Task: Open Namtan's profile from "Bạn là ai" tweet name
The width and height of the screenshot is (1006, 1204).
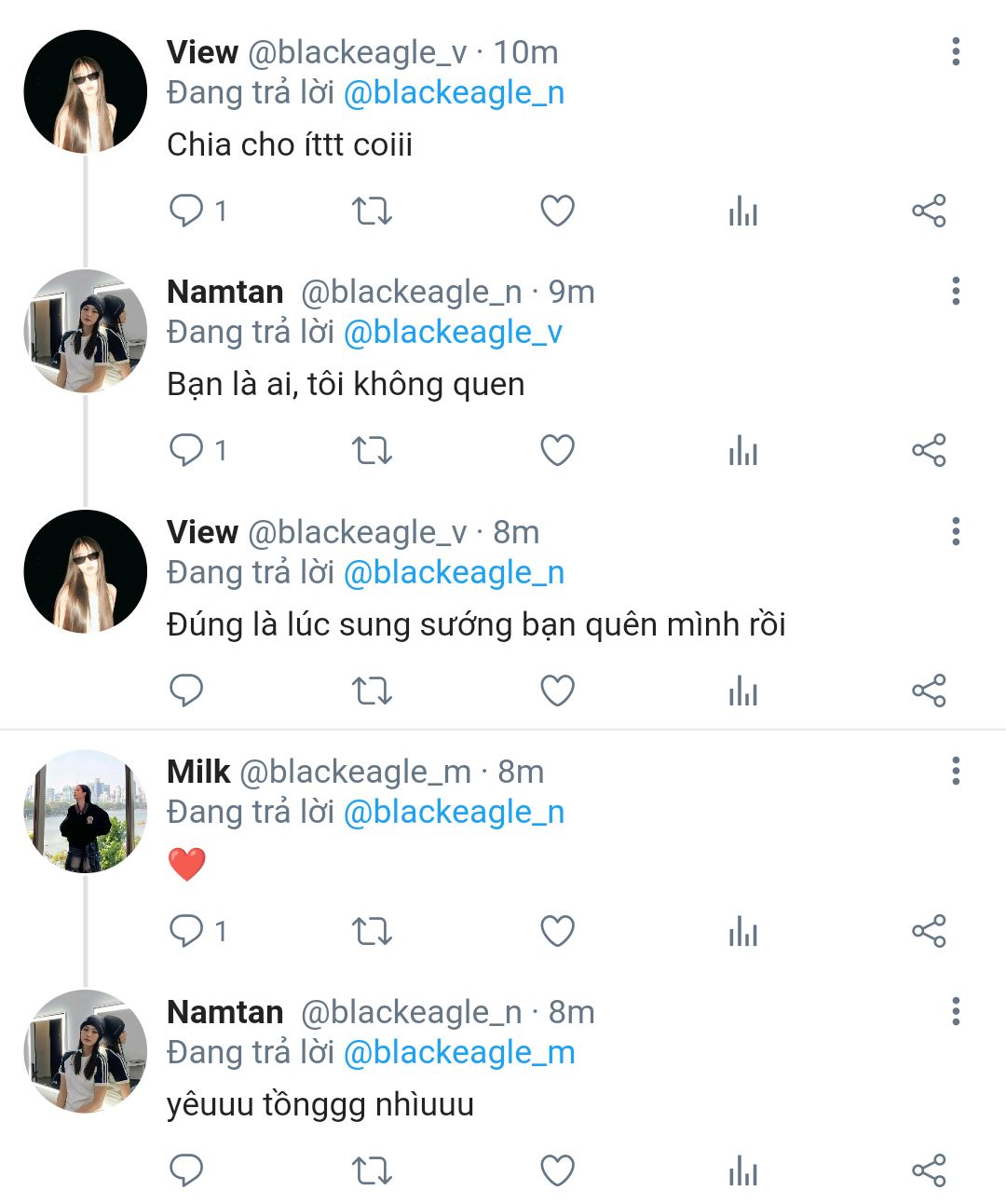Action: click(x=225, y=293)
